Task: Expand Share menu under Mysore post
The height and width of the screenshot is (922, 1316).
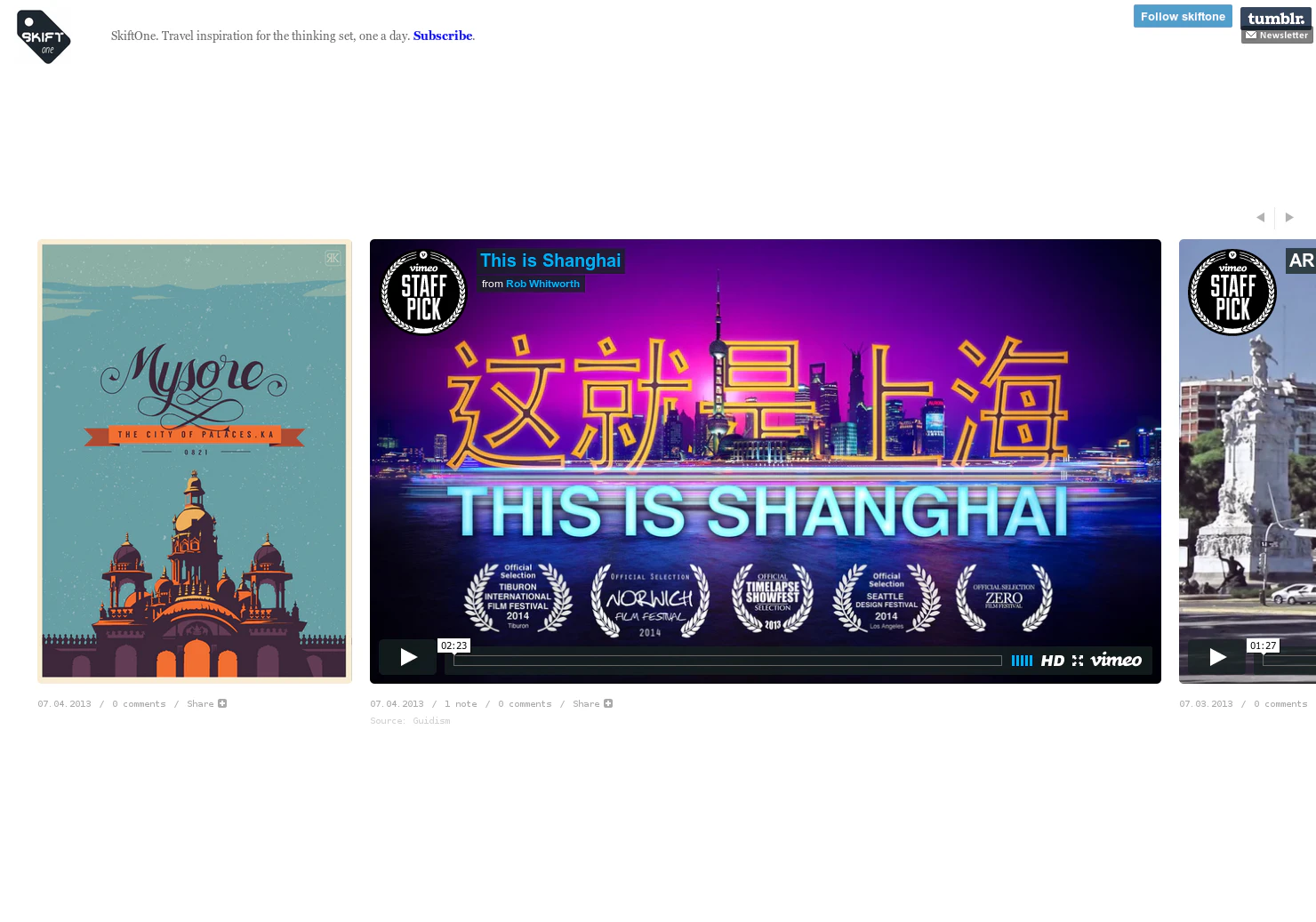Action: click(206, 704)
